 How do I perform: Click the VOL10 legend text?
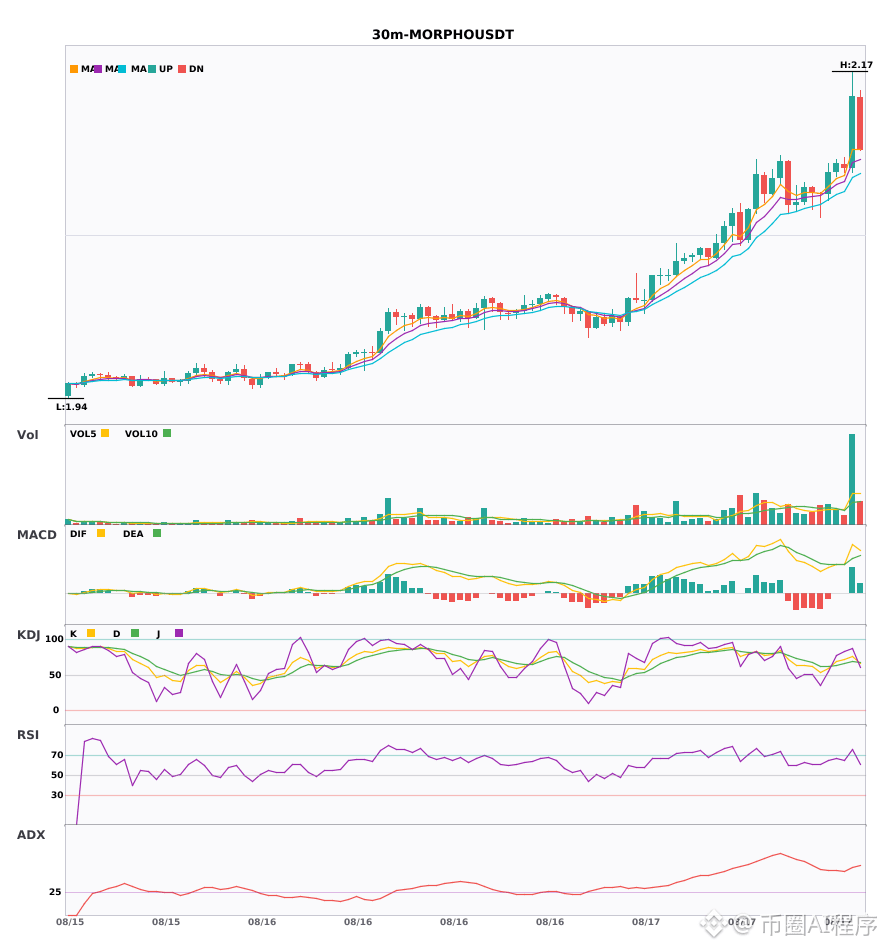pyautogui.click(x=141, y=434)
